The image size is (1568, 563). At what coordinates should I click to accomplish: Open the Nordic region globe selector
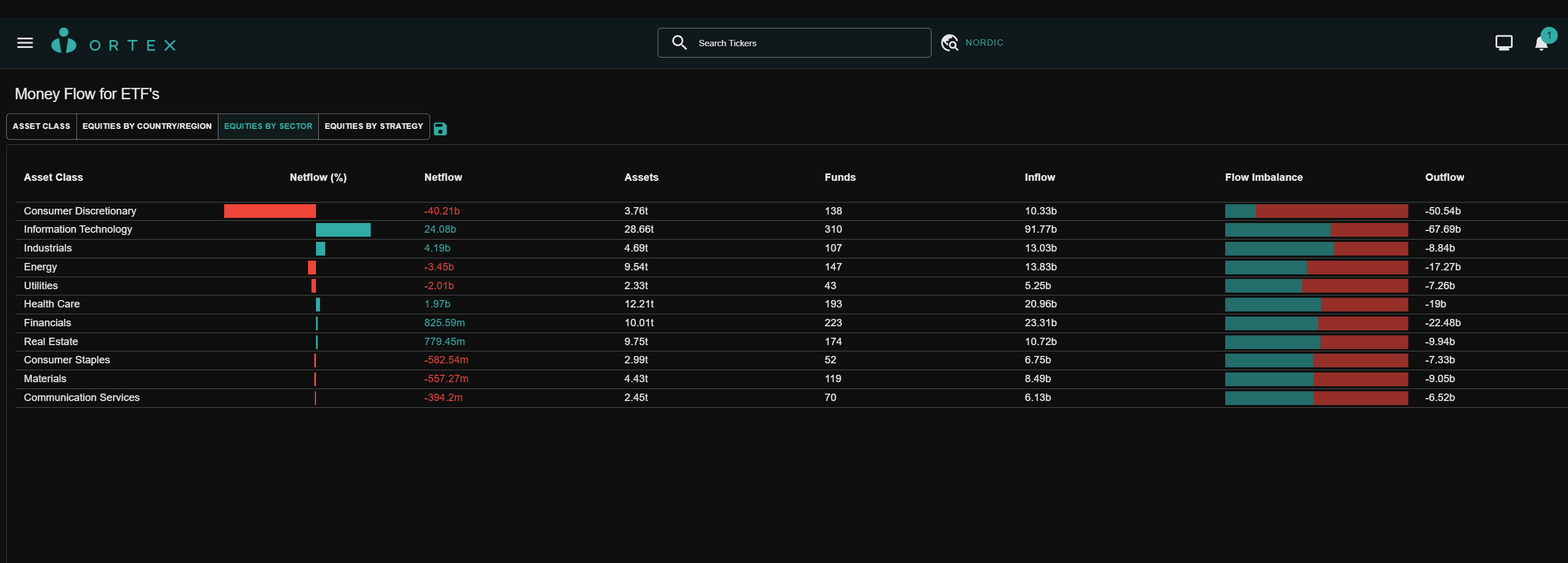click(949, 43)
